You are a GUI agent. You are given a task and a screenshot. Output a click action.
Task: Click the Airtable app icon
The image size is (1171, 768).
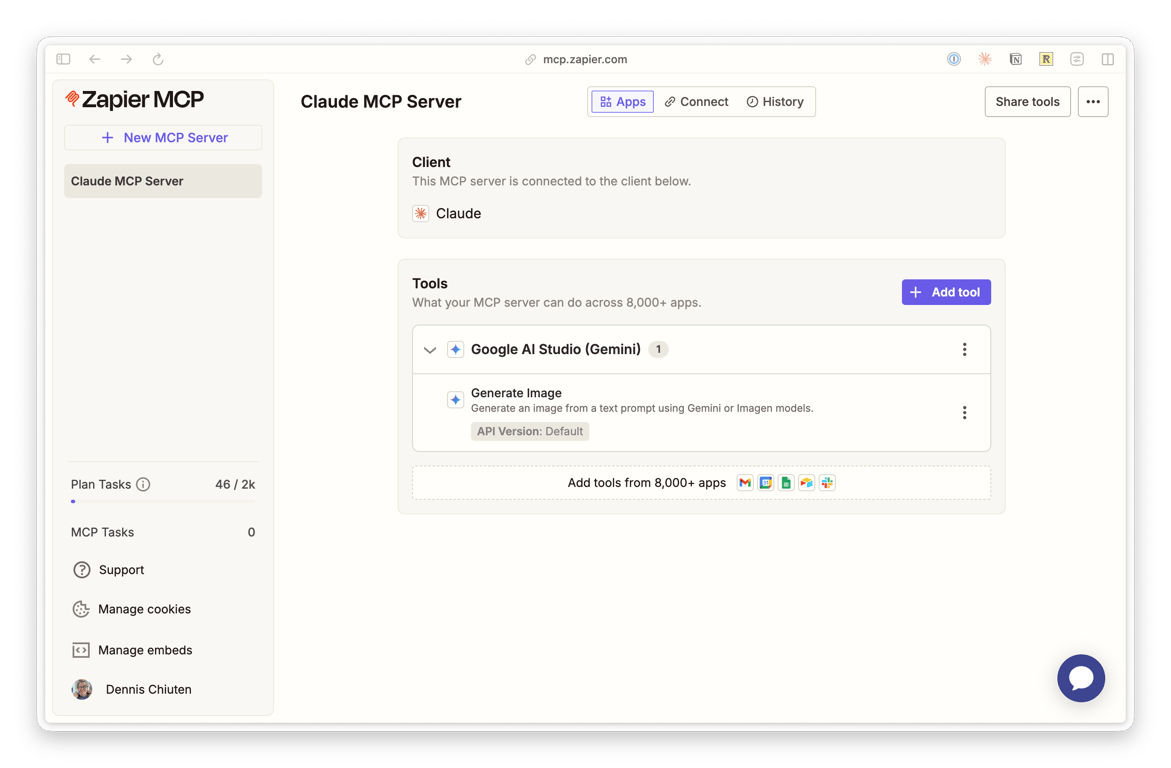(x=807, y=483)
